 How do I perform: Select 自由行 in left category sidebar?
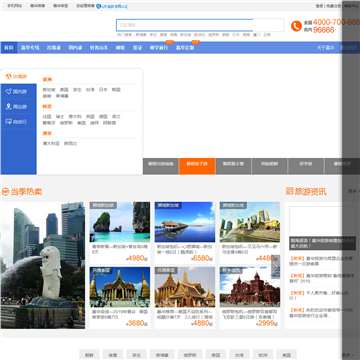pyautogui.click(x=18, y=122)
